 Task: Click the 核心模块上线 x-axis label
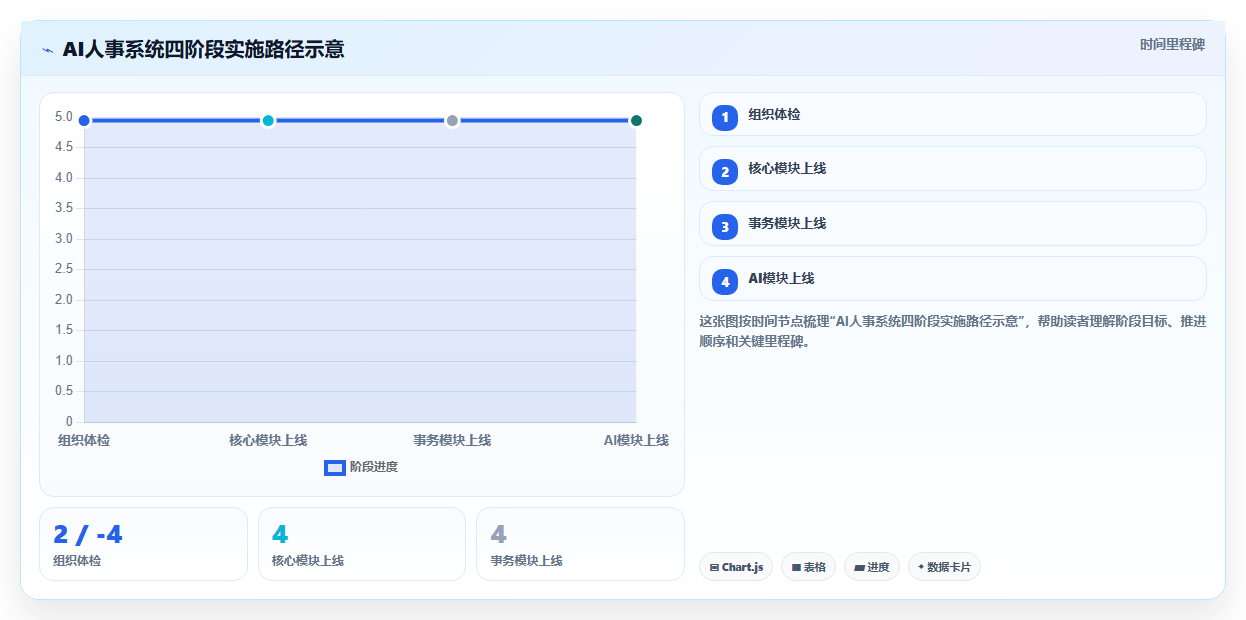pyautogui.click(x=268, y=440)
